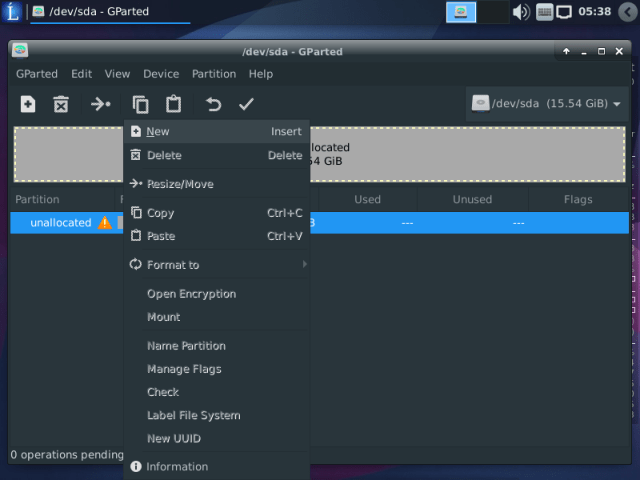Viewport: 640px width, 480px height.
Task: Select Copy in the context menu
Action: [217, 213]
